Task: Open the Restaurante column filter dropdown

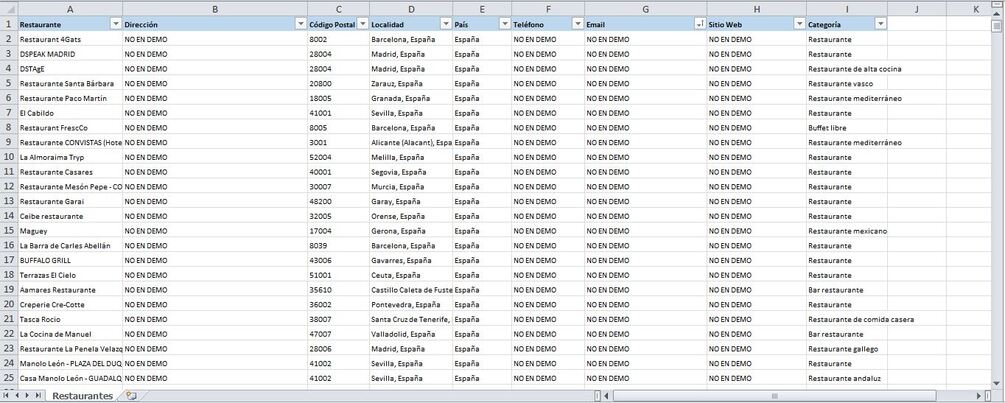Action: [116, 24]
